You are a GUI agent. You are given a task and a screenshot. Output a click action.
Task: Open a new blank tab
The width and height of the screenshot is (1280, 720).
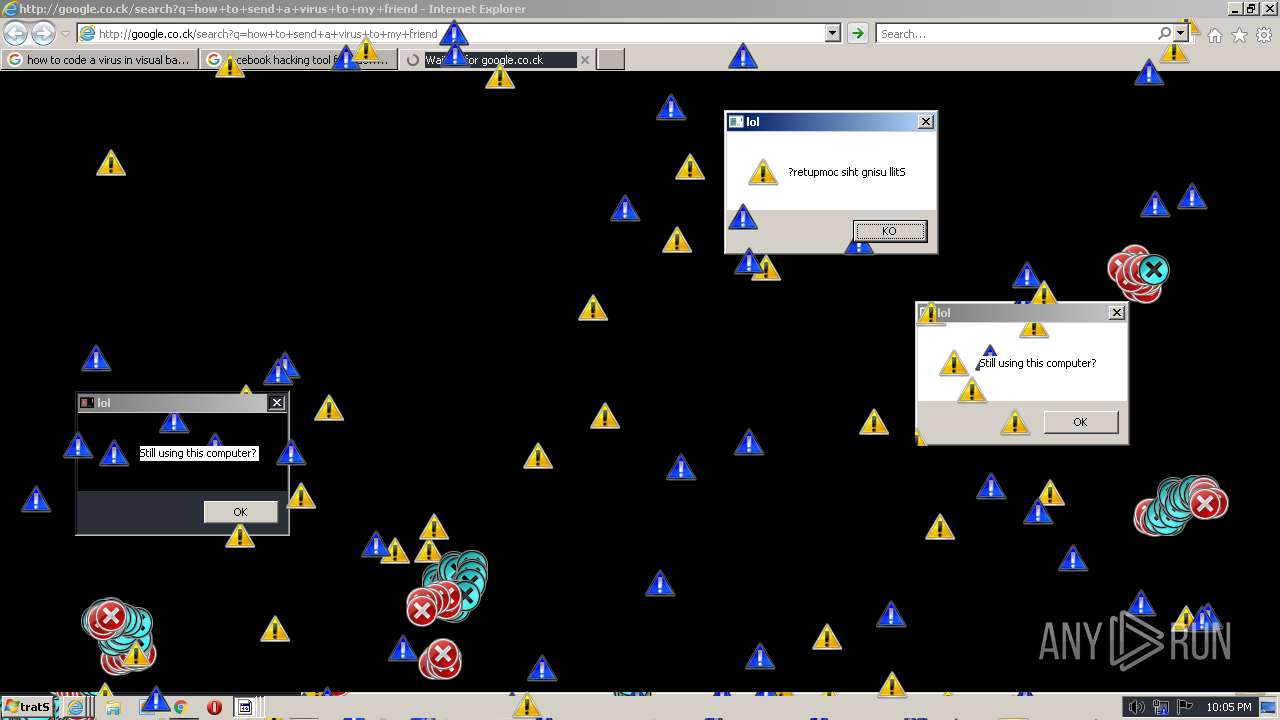pyautogui.click(x=611, y=60)
